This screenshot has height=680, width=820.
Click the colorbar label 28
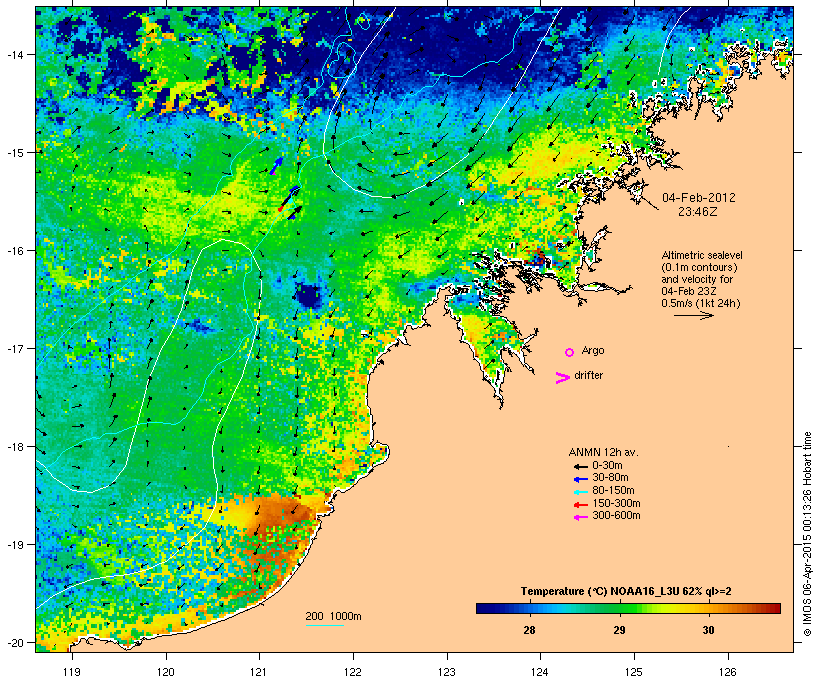pos(529,630)
